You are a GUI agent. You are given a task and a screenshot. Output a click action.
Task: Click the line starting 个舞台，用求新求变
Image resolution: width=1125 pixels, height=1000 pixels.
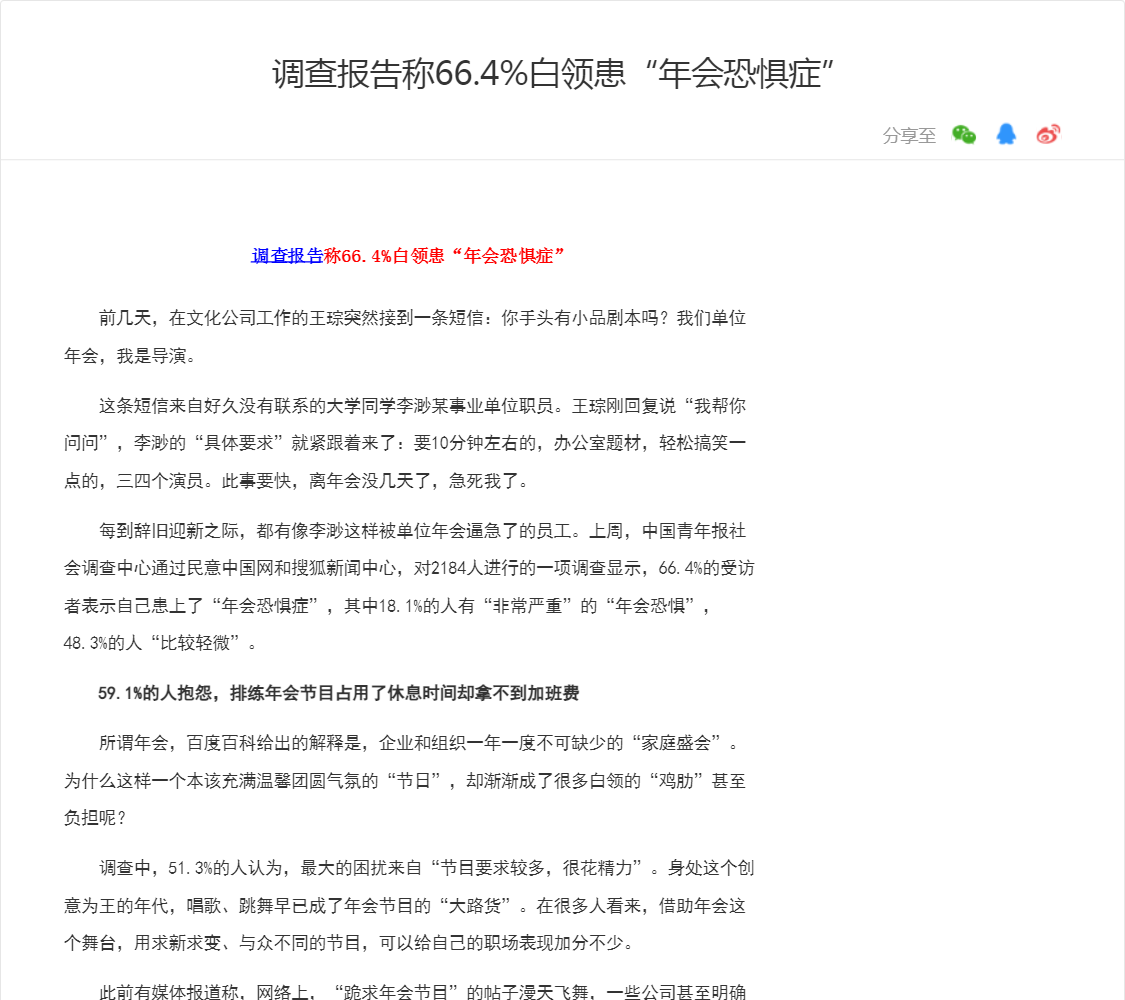click(349, 943)
